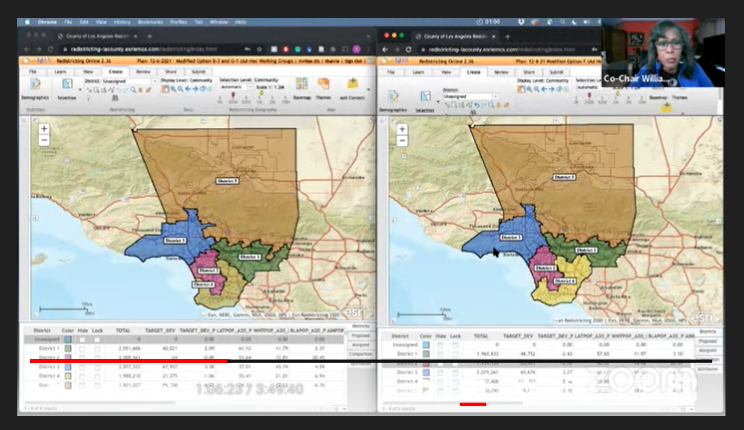
Task: Toggle Hide checkbox for Unassigned in left table
Action: tap(83, 339)
